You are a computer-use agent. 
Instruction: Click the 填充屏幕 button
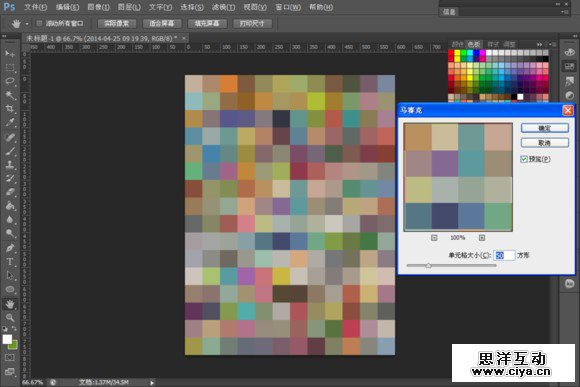(207, 23)
